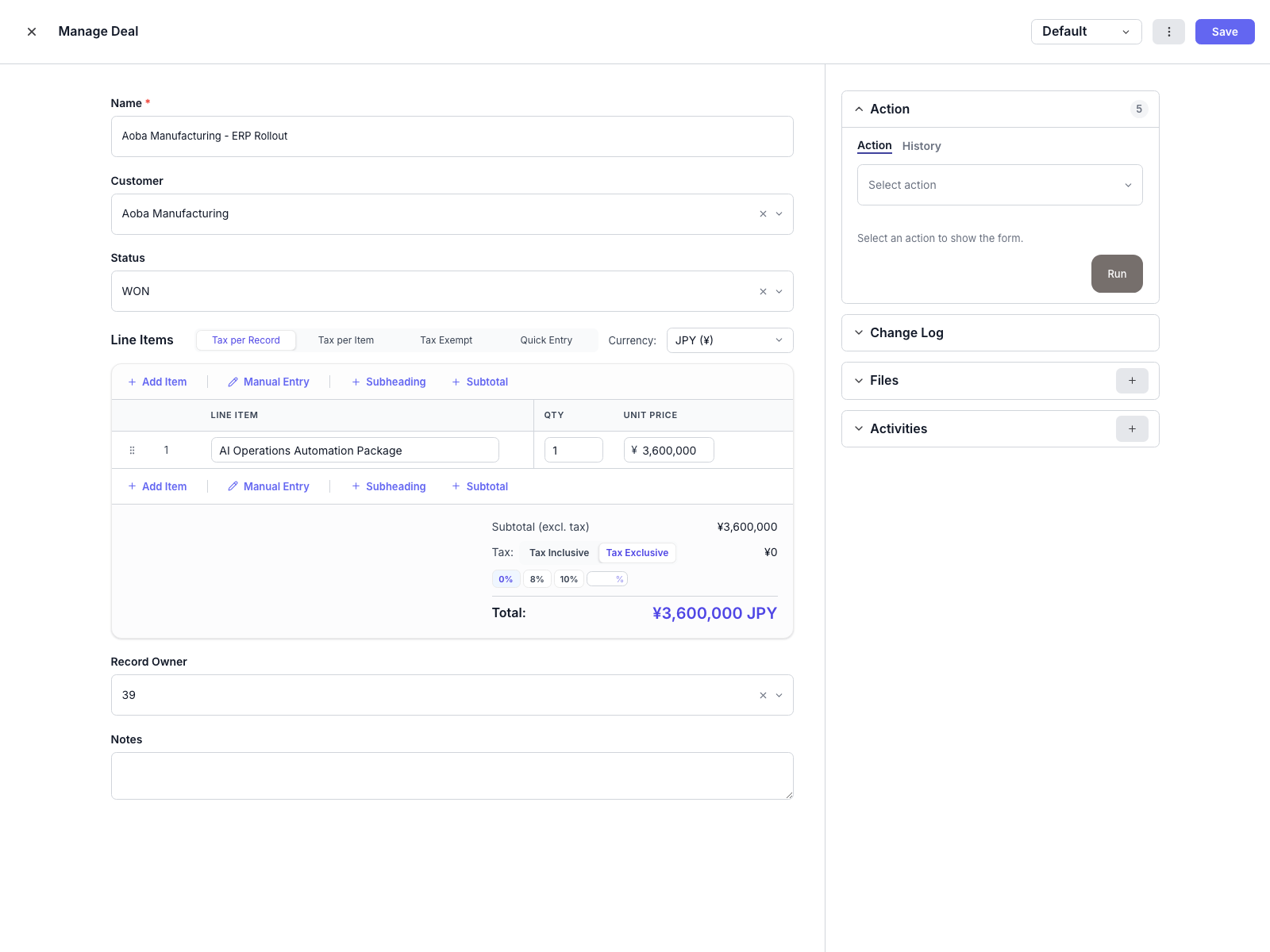The width and height of the screenshot is (1270, 952).
Task: Grab the drag handle on line item 1
Action: 132,450
